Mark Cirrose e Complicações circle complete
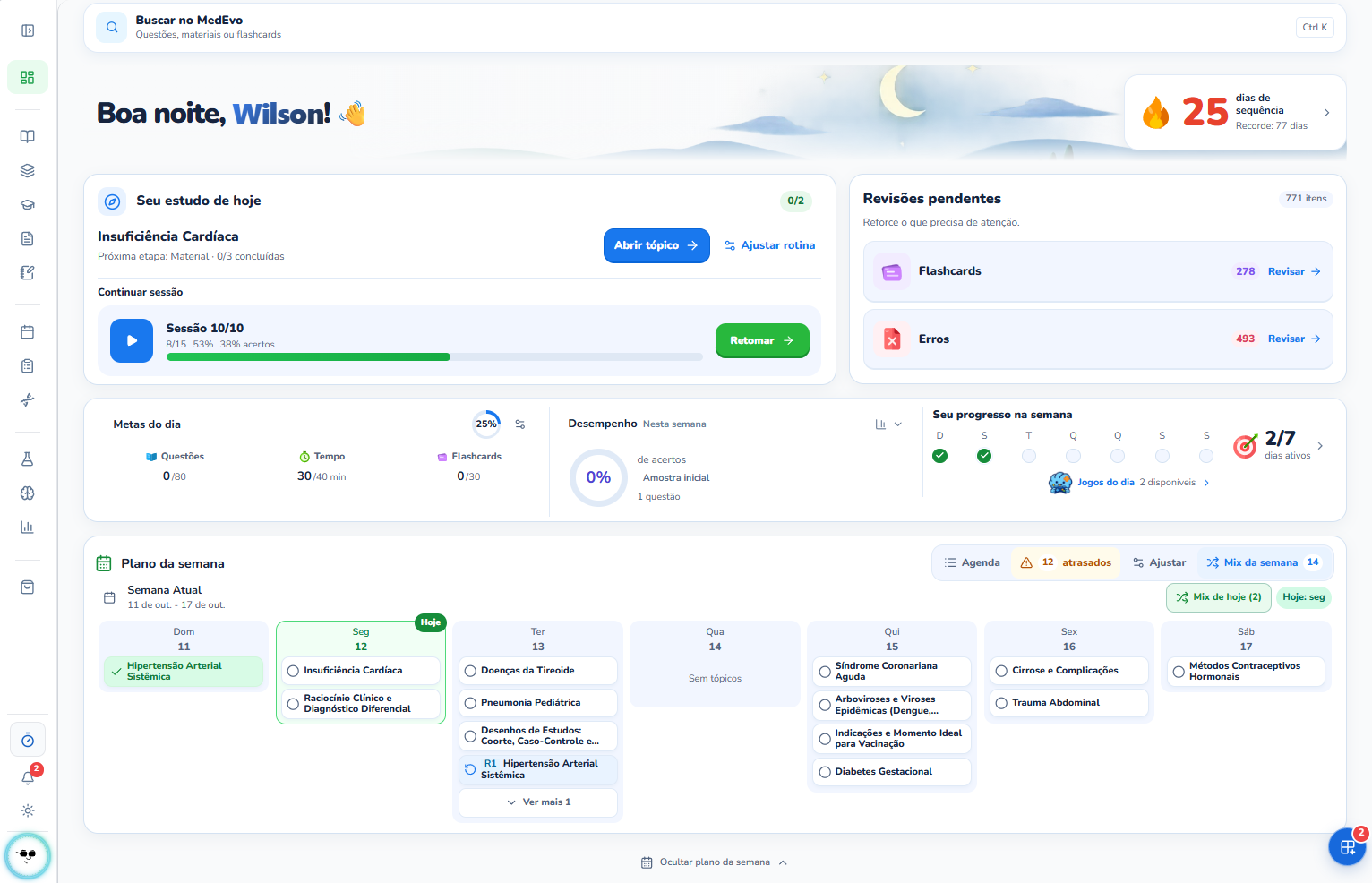Viewport: 1372px width, 883px height. (x=1001, y=671)
